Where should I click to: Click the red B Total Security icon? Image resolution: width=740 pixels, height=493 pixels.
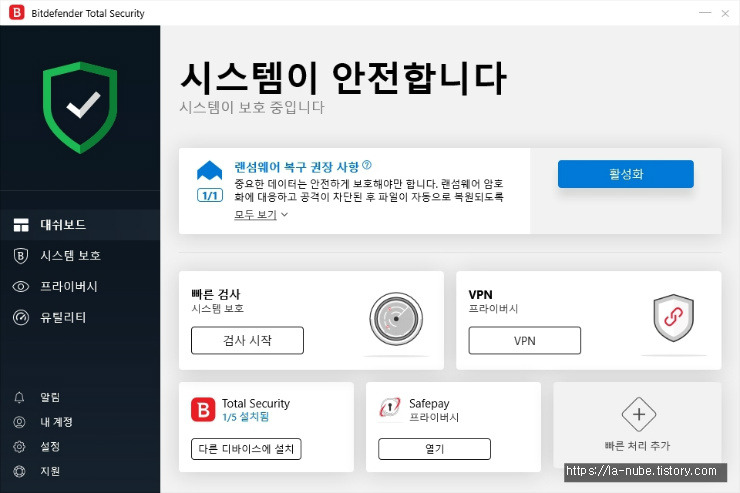pyautogui.click(x=203, y=409)
